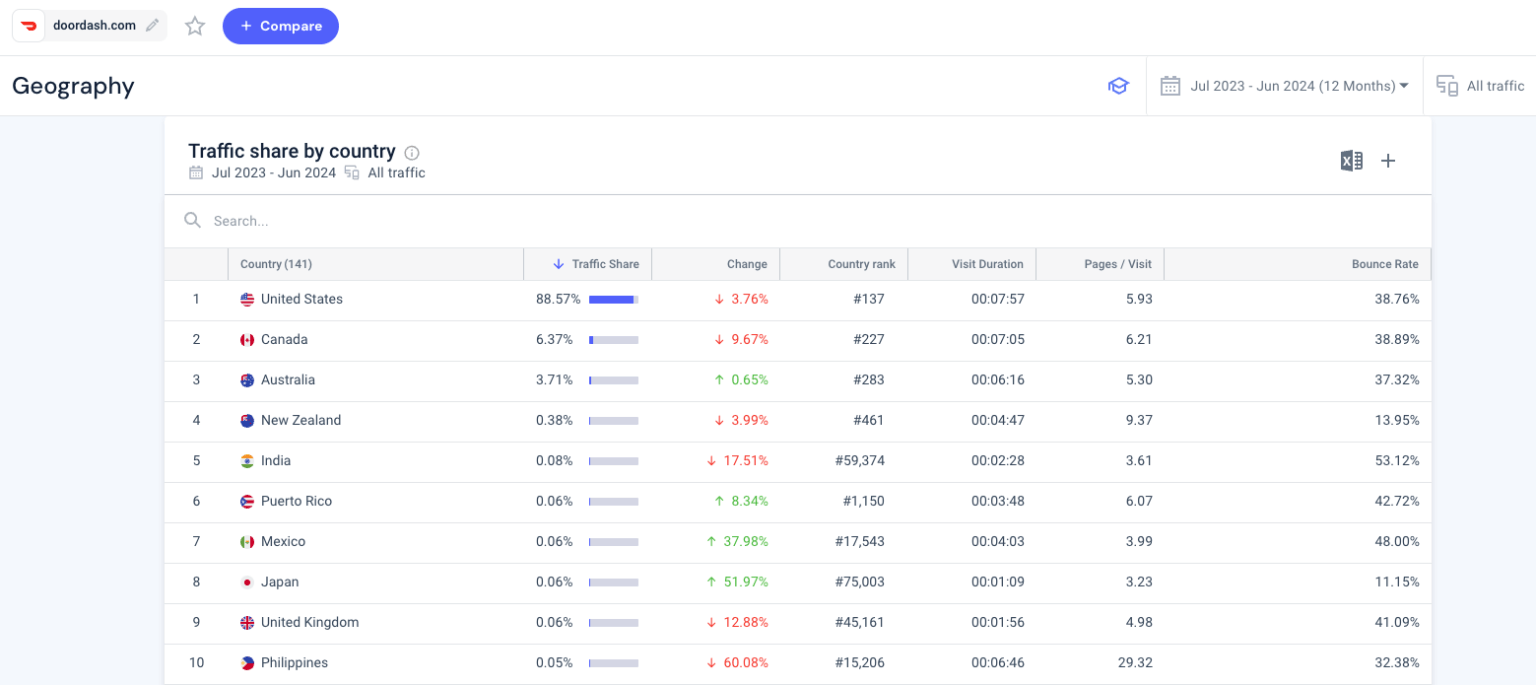Sort by the Bounce Rate column header
This screenshot has width=1536, height=685.
click(x=1385, y=264)
